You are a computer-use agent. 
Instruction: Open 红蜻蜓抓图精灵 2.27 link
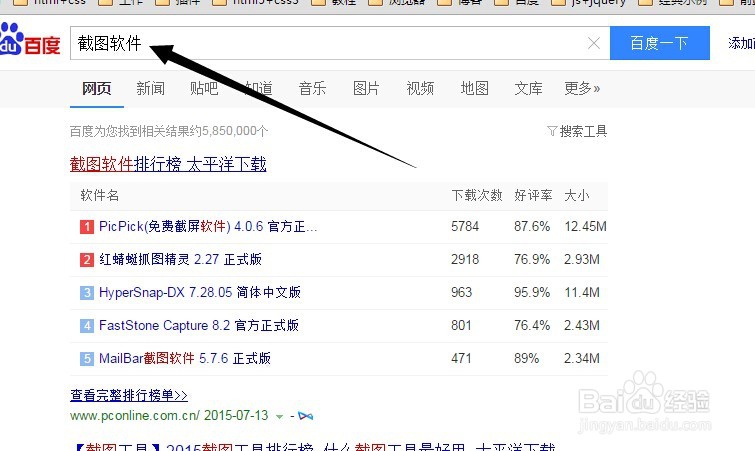pos(181,259)
